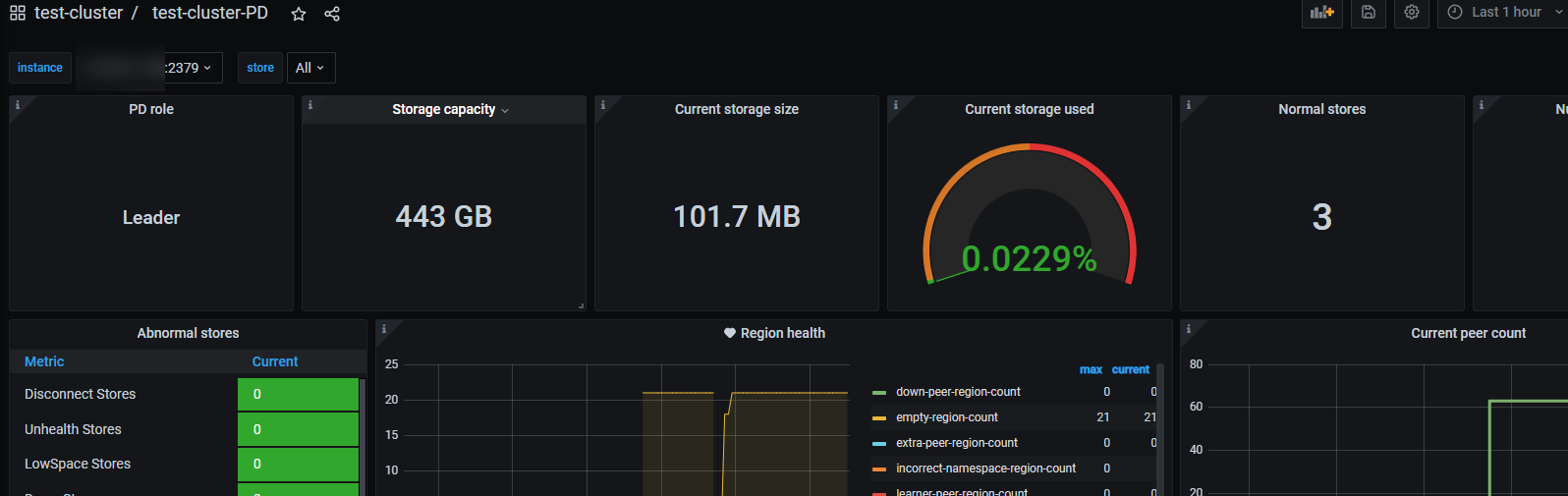Toggle down-peer-region-count legend series
The height and width of the screenshot is (496, 1568).
958,392
